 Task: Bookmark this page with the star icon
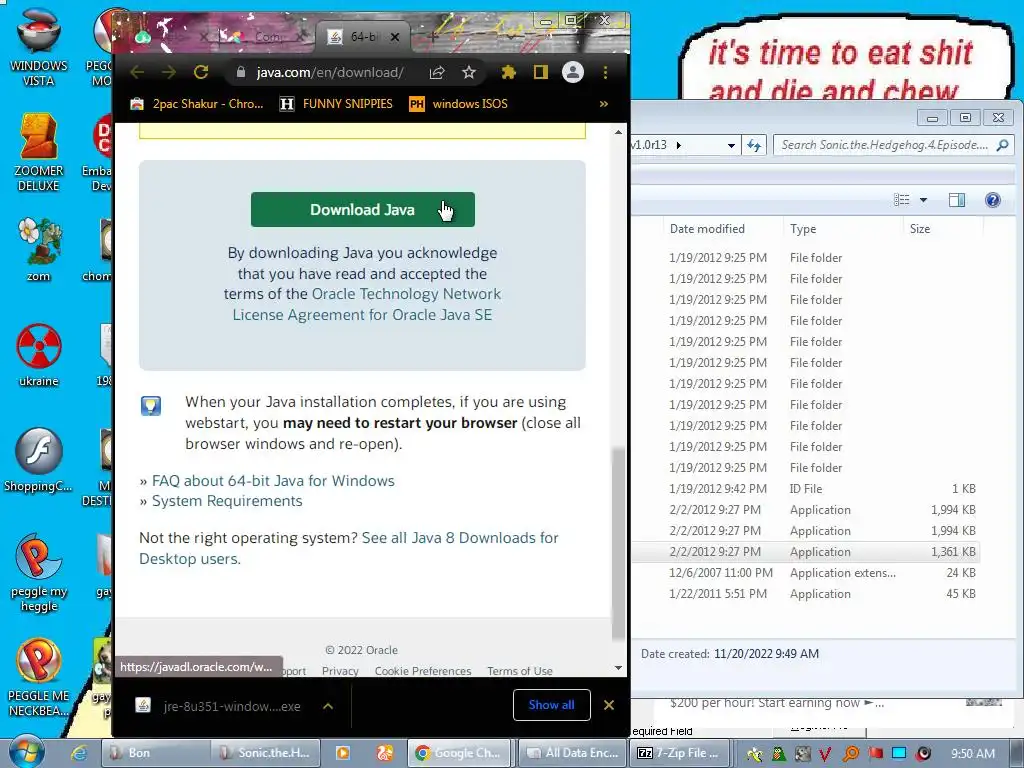pos(469,72)
